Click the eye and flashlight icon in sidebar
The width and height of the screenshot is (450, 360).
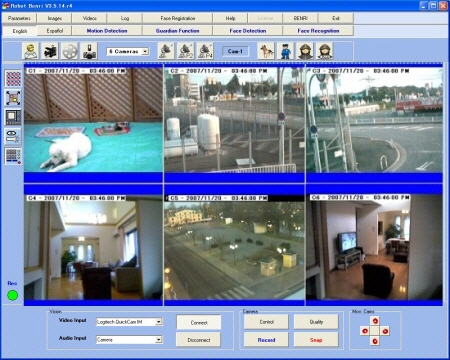click(13, 137)
